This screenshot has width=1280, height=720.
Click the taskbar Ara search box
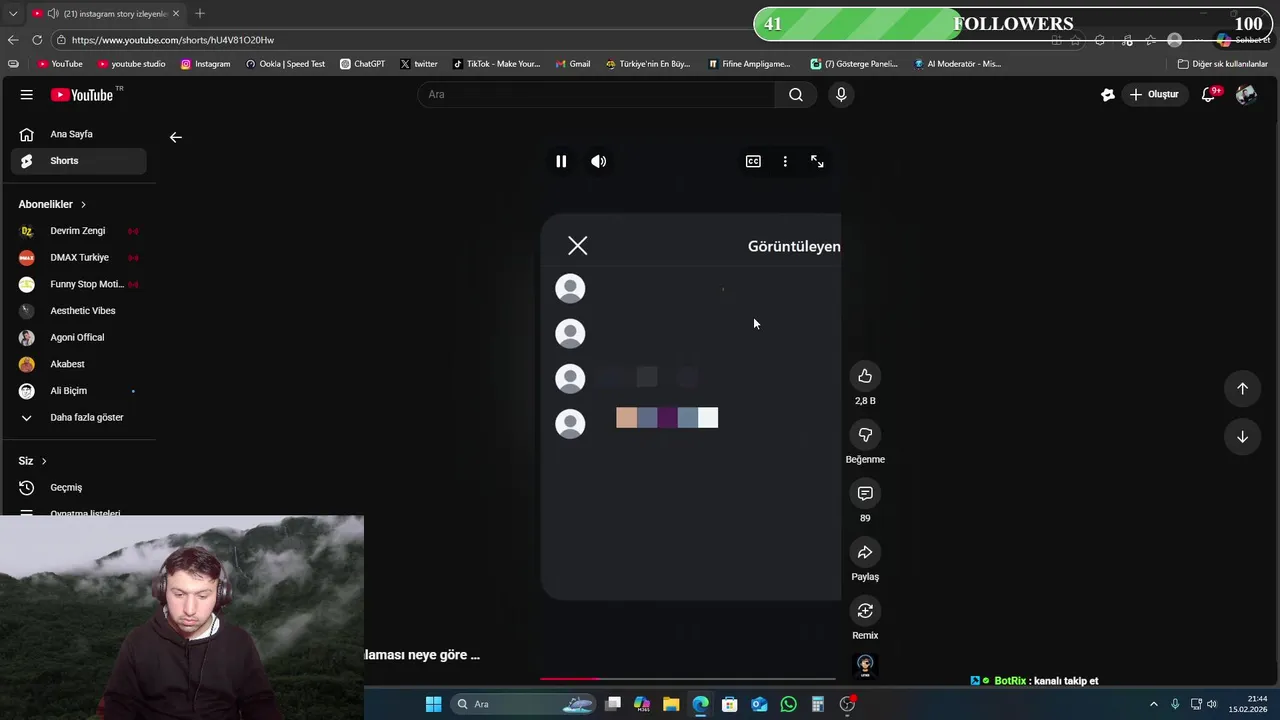(525, 704)
